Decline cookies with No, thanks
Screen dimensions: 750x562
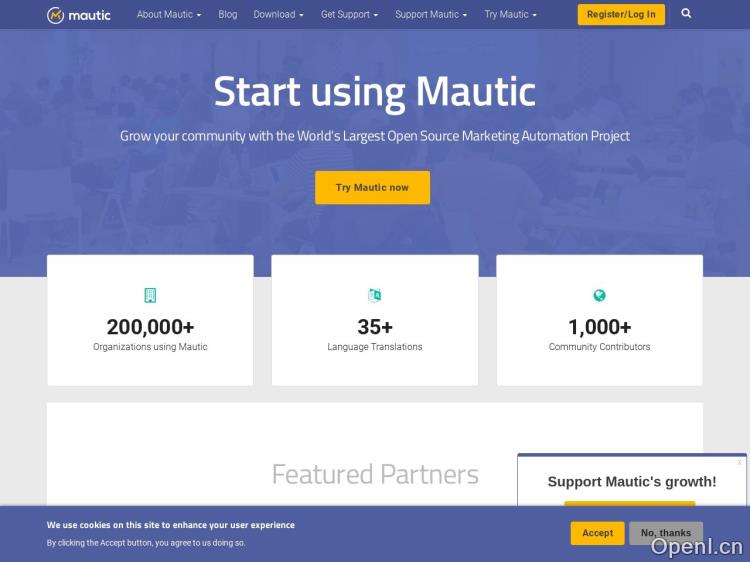(x=666, y=533)
